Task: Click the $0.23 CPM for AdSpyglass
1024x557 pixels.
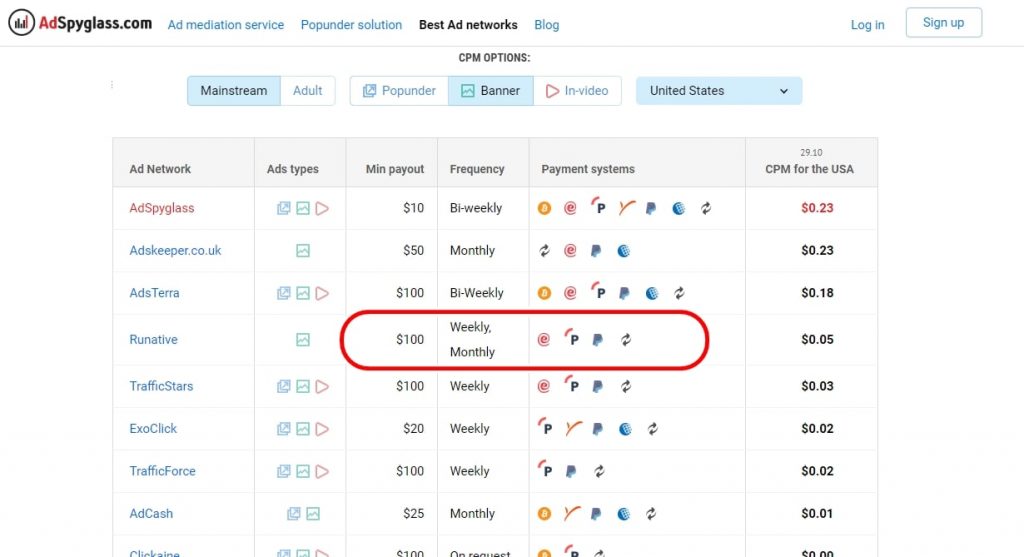Action: [817, 208]
